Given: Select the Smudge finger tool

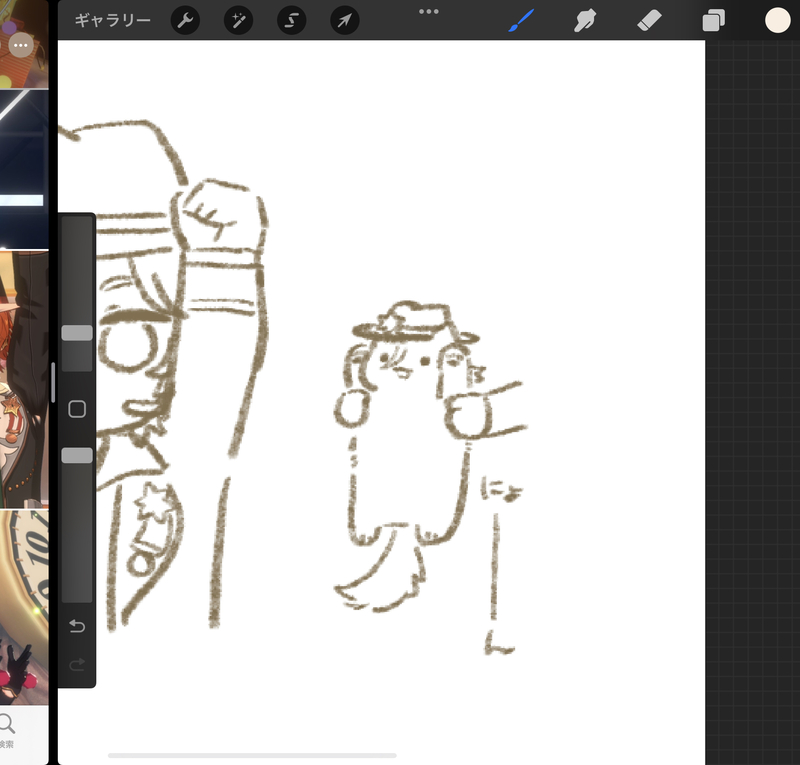Looking at the screenshot, I should pos(585,21).
